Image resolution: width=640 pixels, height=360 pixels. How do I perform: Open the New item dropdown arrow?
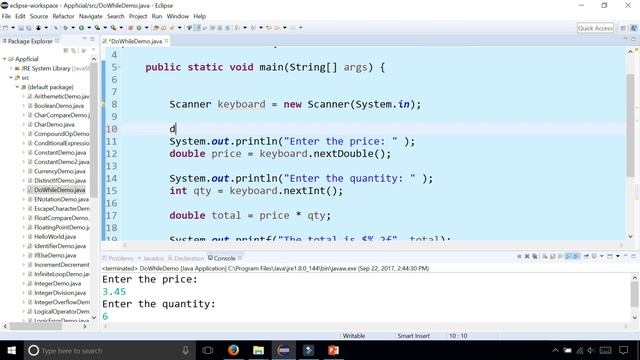pyautogui.click(x=13, y=28)
